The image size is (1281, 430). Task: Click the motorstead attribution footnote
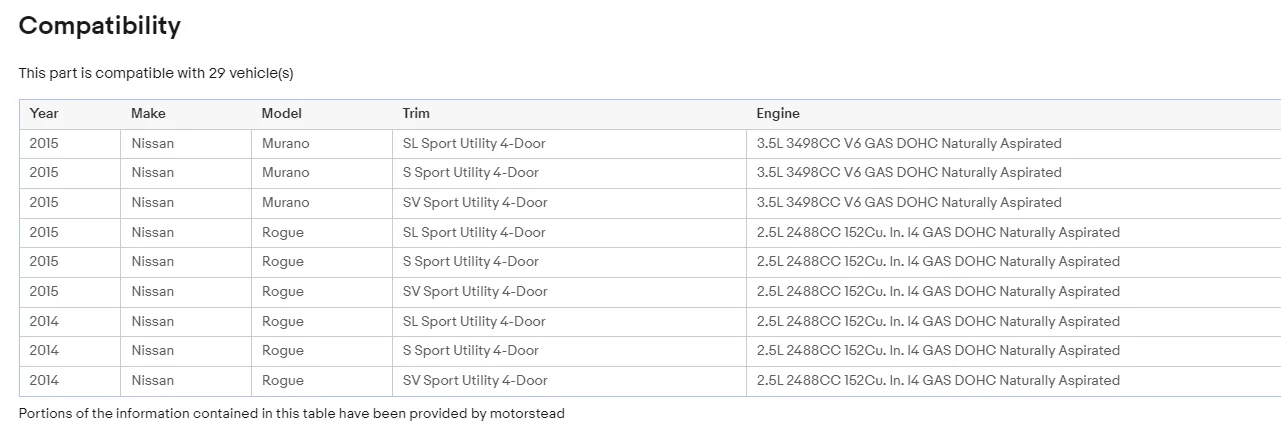[x=292, y=414]
